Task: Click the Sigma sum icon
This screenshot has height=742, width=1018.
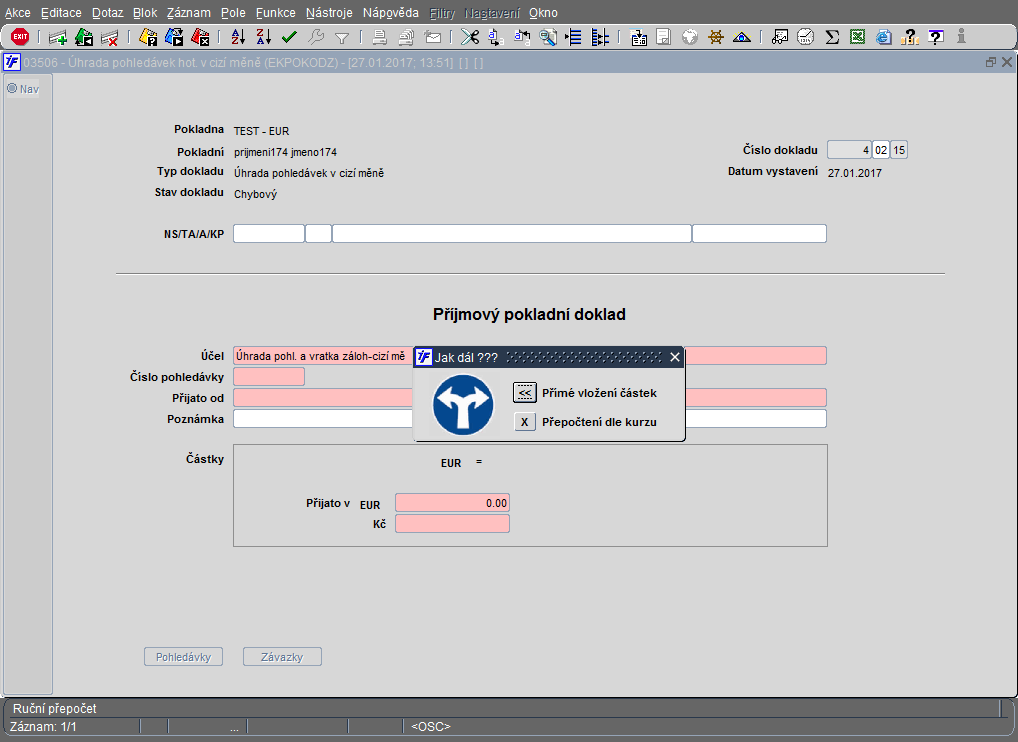Action: click(x=832, y=38)
